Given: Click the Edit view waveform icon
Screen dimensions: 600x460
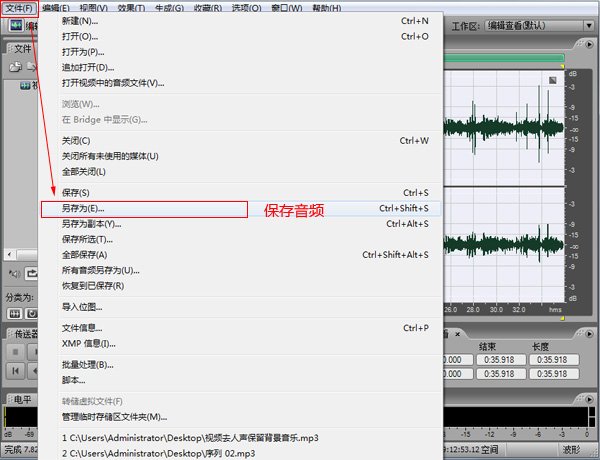Looking at the screenshot, I should (x=16, y=26).
